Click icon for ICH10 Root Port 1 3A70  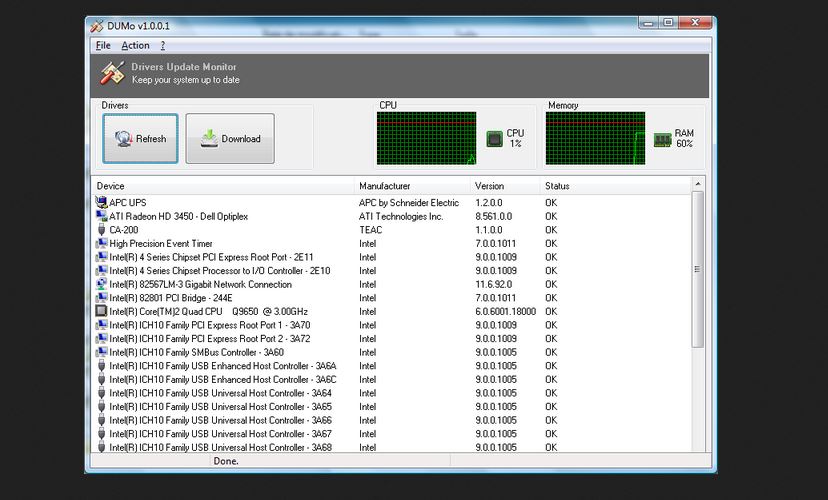101,325
